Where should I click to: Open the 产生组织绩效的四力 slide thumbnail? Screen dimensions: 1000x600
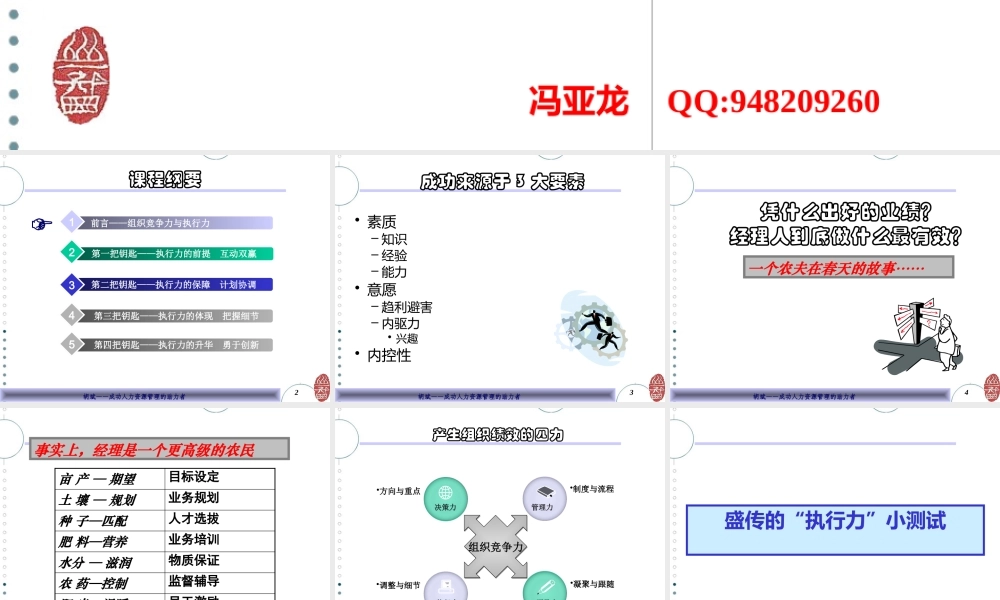(500, 504)
